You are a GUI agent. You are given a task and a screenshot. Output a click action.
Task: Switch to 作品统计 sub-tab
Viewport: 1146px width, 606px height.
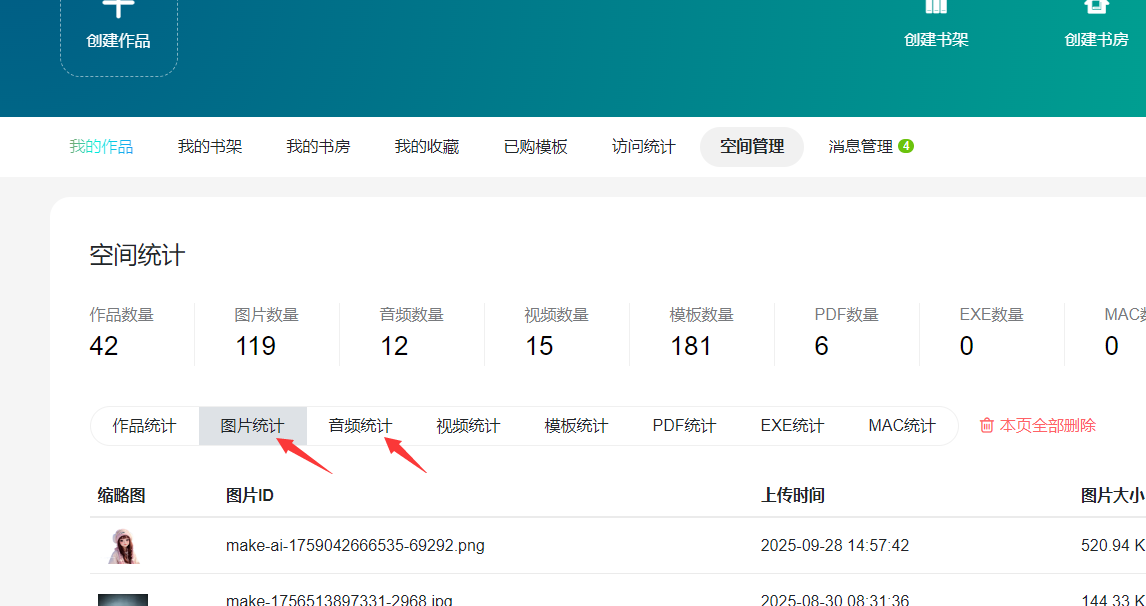[x=144, y=426]
